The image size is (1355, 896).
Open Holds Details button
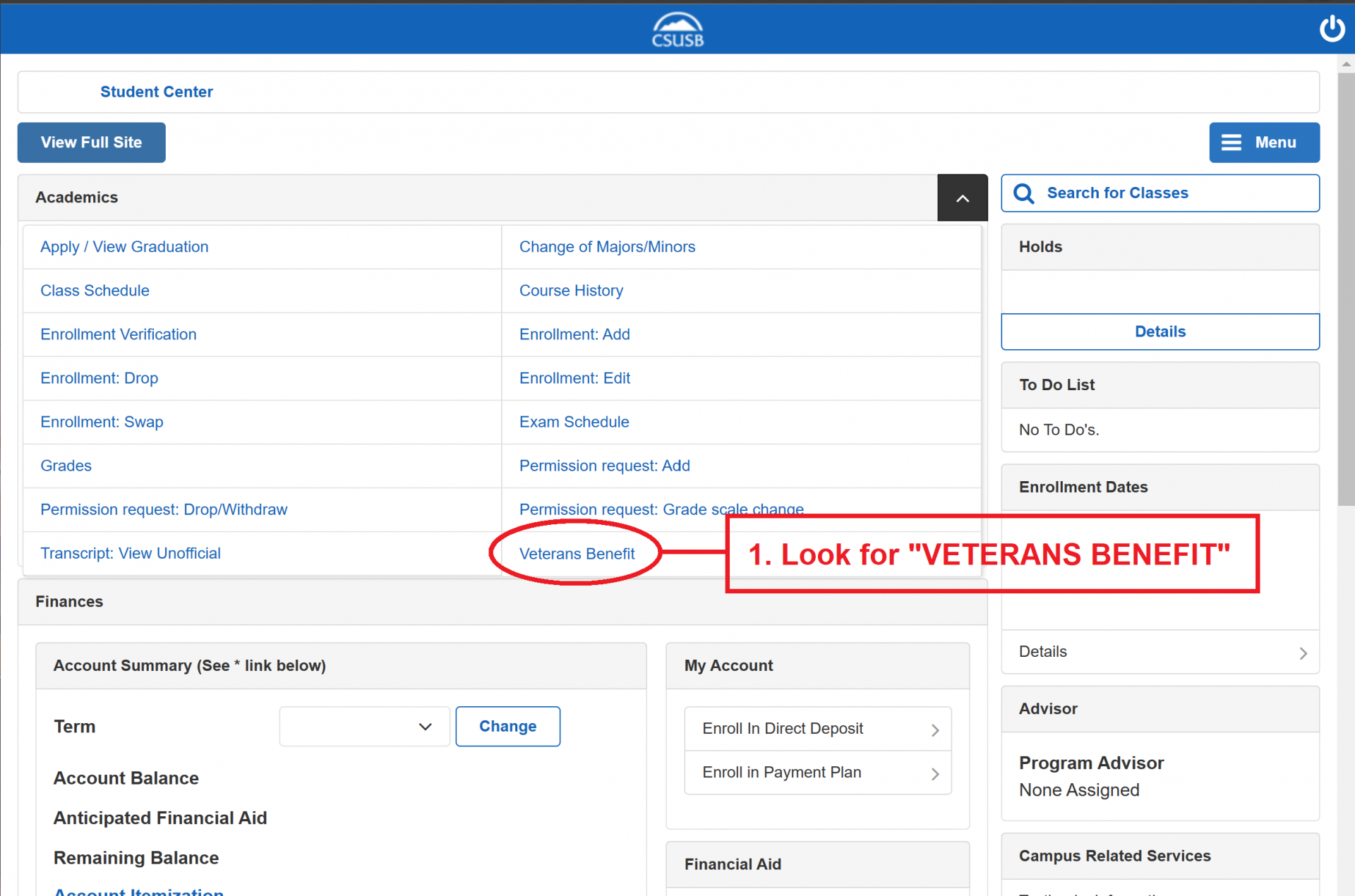tap(1160, 332)
